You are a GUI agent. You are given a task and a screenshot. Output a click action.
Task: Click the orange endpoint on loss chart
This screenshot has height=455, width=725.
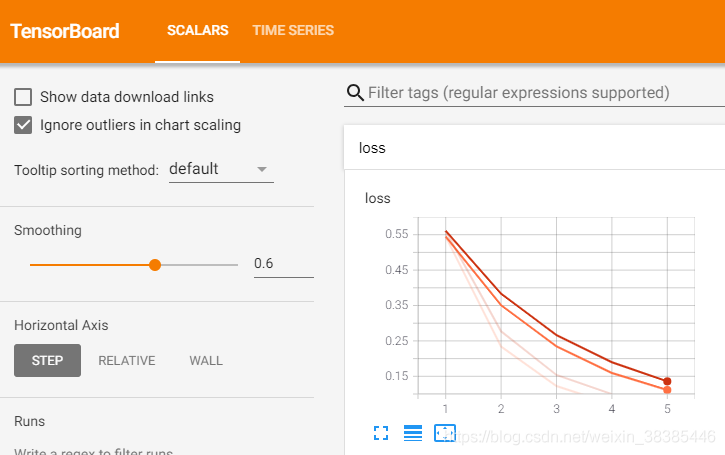[x=667, y=390]
